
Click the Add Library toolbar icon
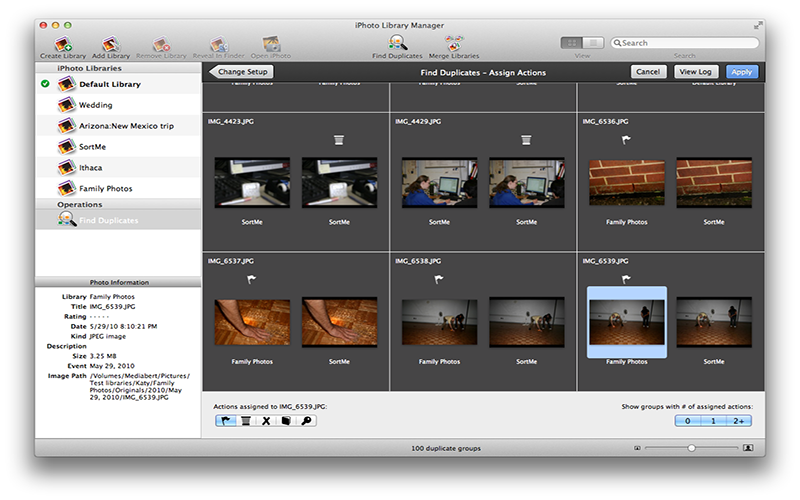(x=111, y=45)
